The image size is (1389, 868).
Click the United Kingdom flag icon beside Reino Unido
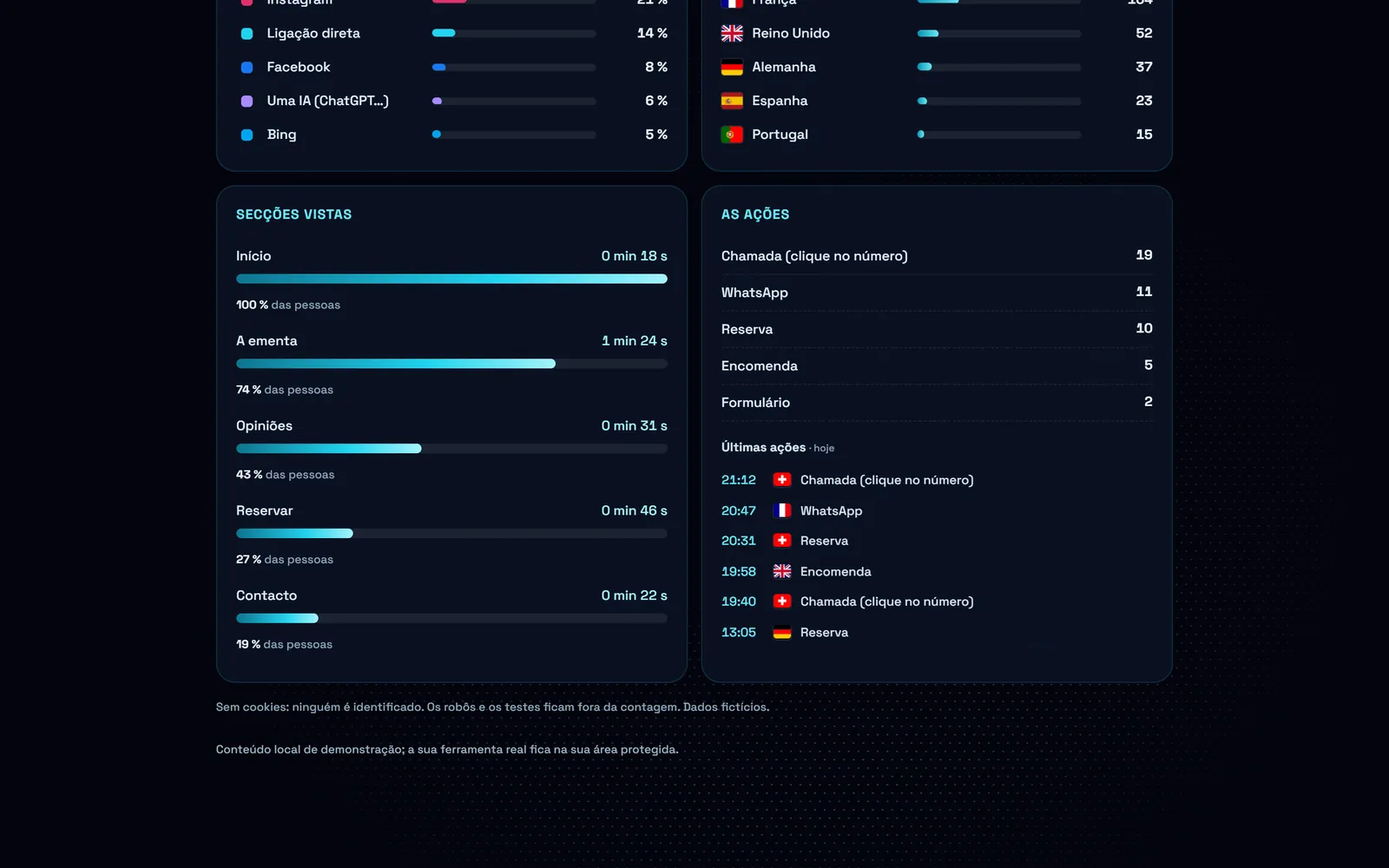pyautogui.click(x=732, y=33)
